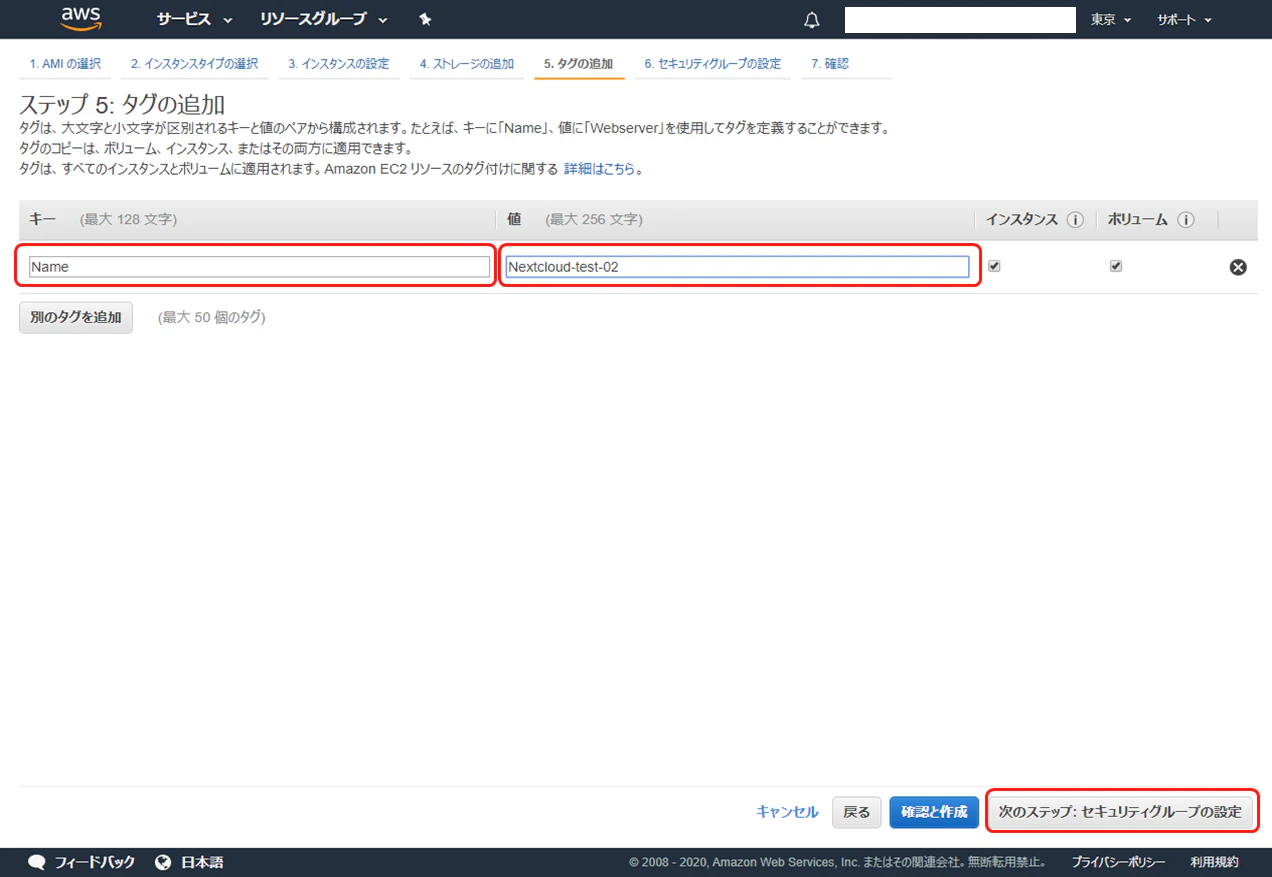This screenshot has width=1272, height=877.
Task: Click the value field containing Nextcloud-test-02
Action: 737,267
